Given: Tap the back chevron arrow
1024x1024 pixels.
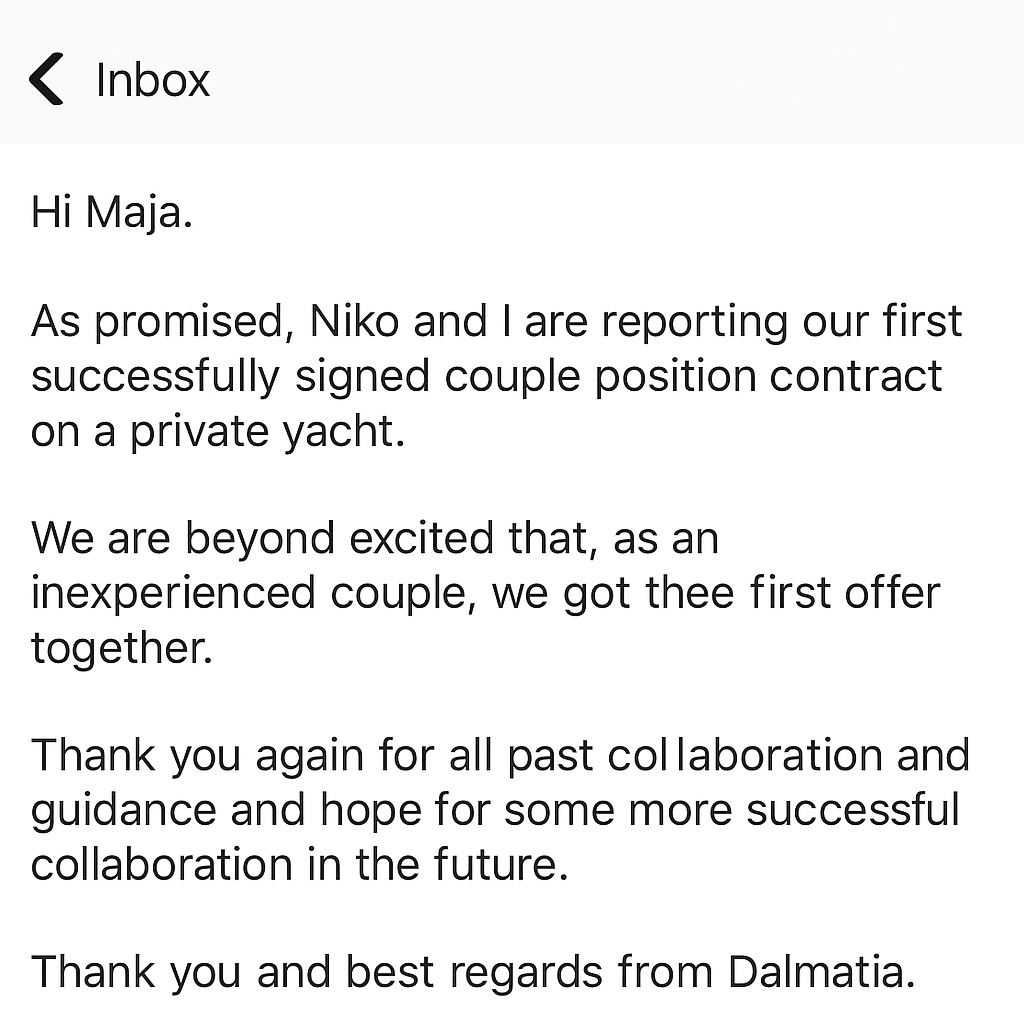Looking at the screenshot, I should [x=46, y=80].
